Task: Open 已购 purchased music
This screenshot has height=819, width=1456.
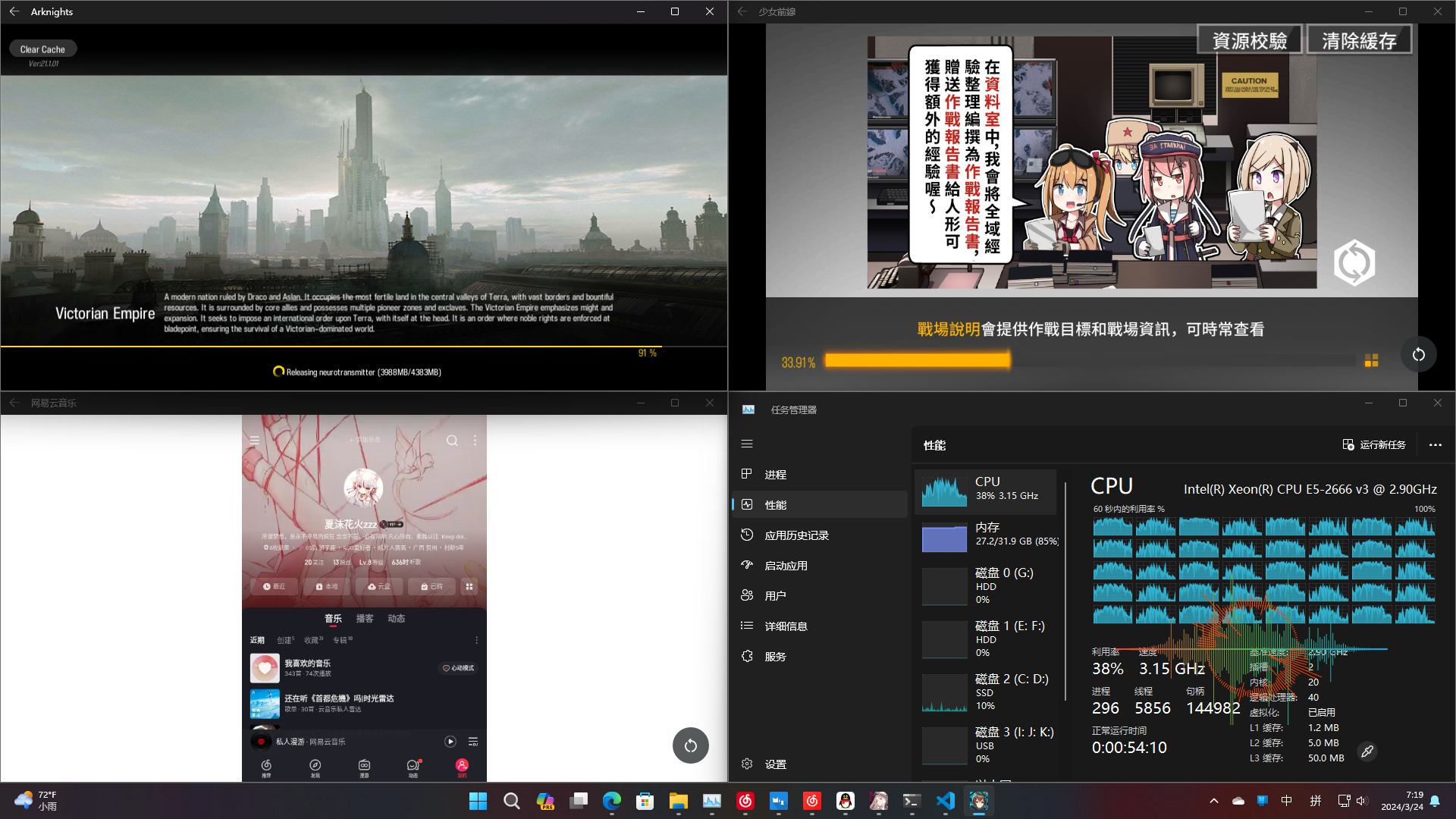Action: pyautogui.click(x=431, y=586)
